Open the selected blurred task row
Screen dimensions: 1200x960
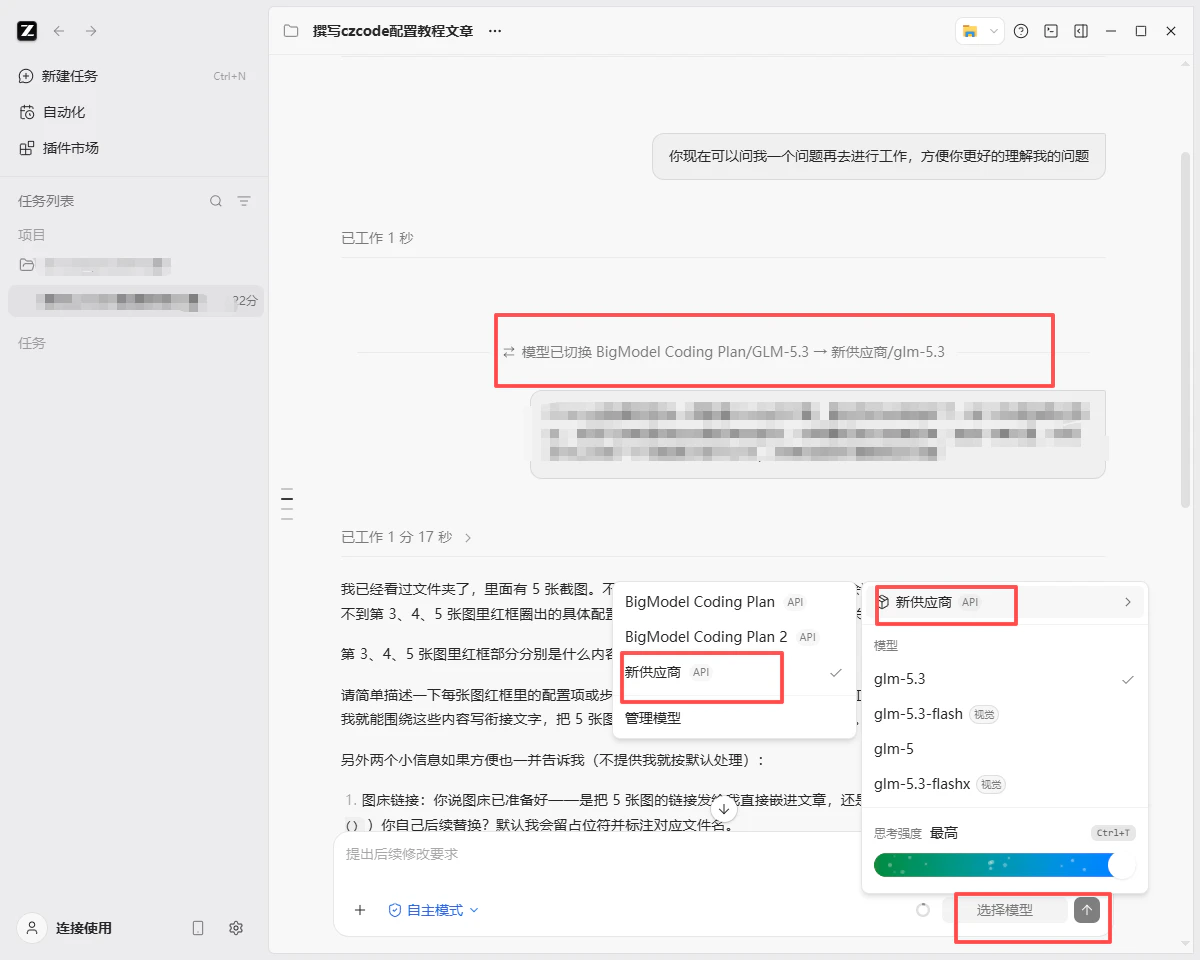(135, 300)
